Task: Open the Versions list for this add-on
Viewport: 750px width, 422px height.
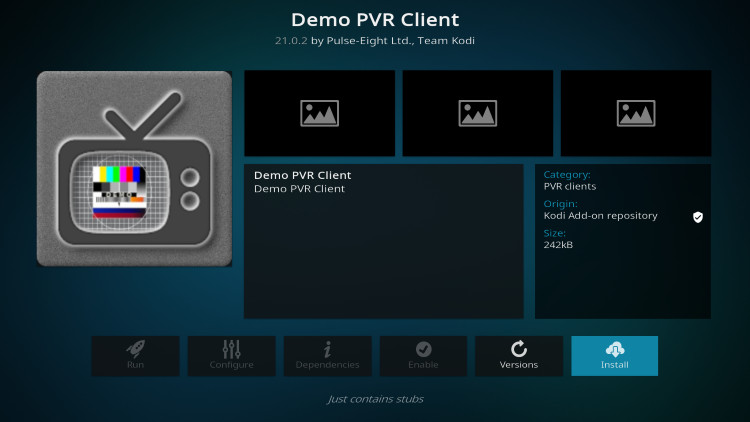Action: click(518, 355)
